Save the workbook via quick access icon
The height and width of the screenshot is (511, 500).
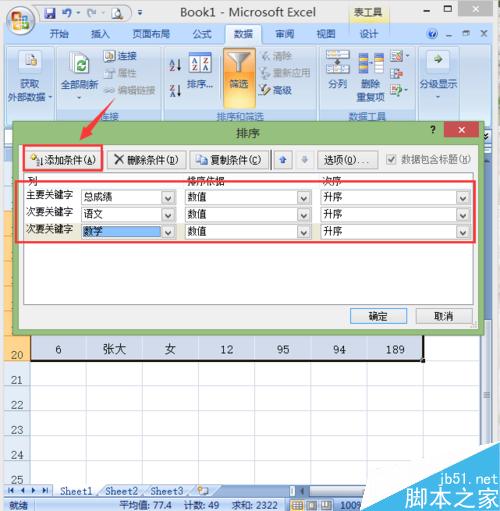(x=50, y=13)
